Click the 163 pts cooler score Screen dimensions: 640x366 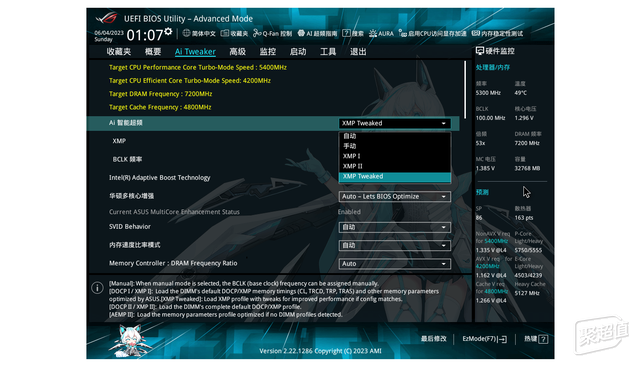click(x=524, y=218)
